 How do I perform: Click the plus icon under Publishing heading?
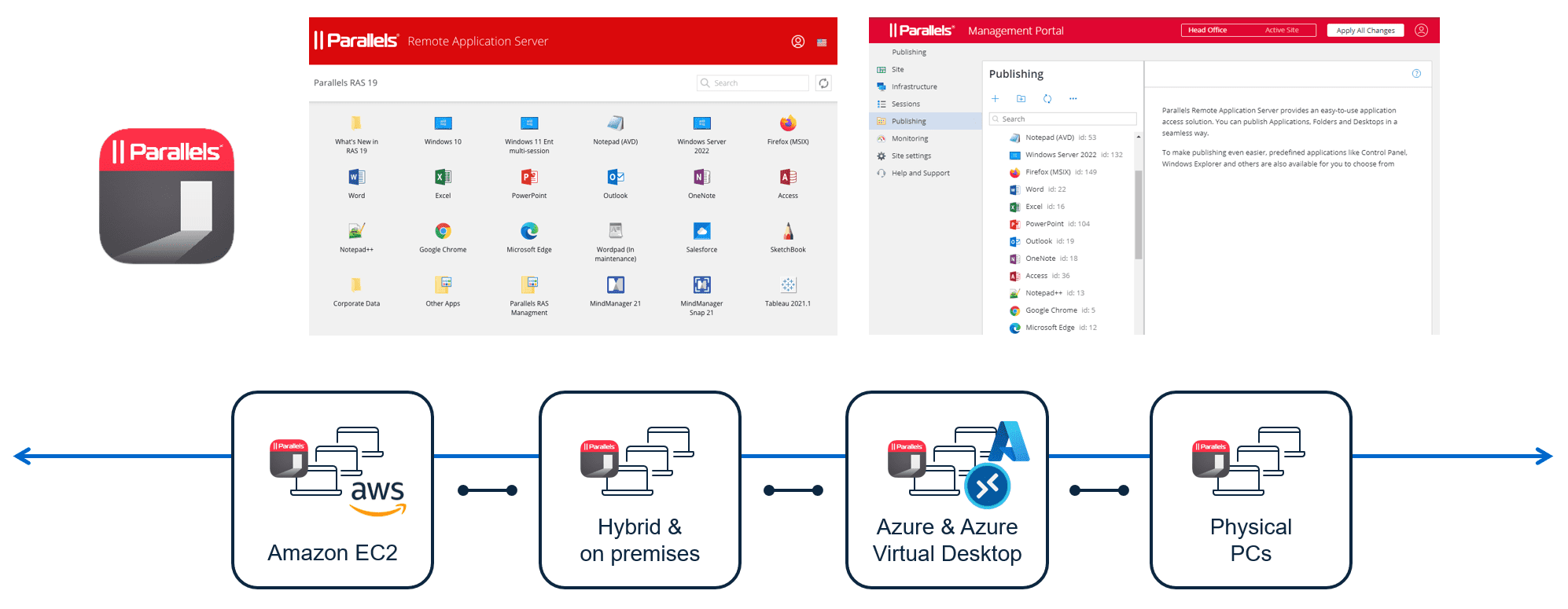point(995,99)
